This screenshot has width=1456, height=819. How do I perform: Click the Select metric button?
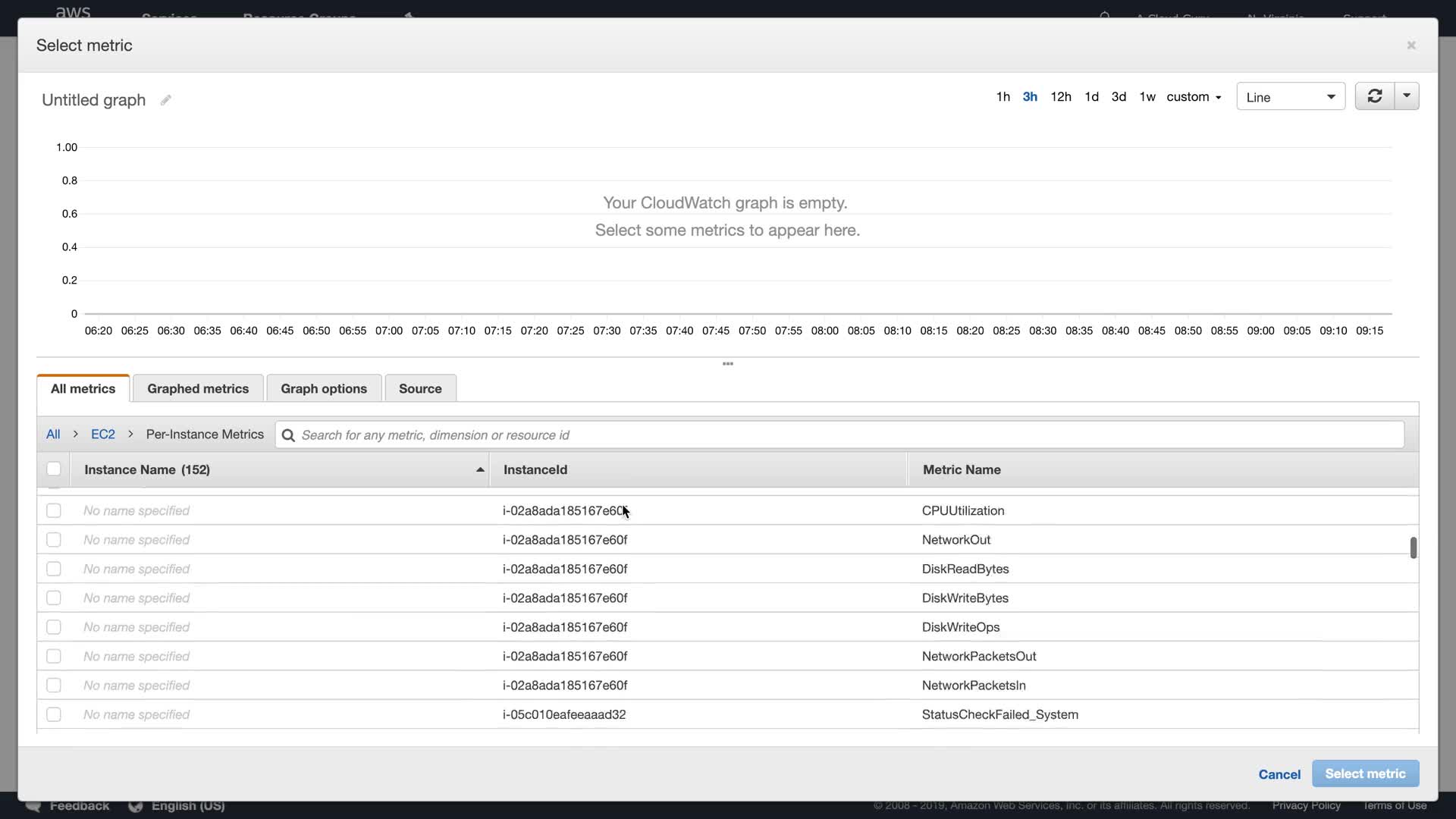click(1365, 773)
